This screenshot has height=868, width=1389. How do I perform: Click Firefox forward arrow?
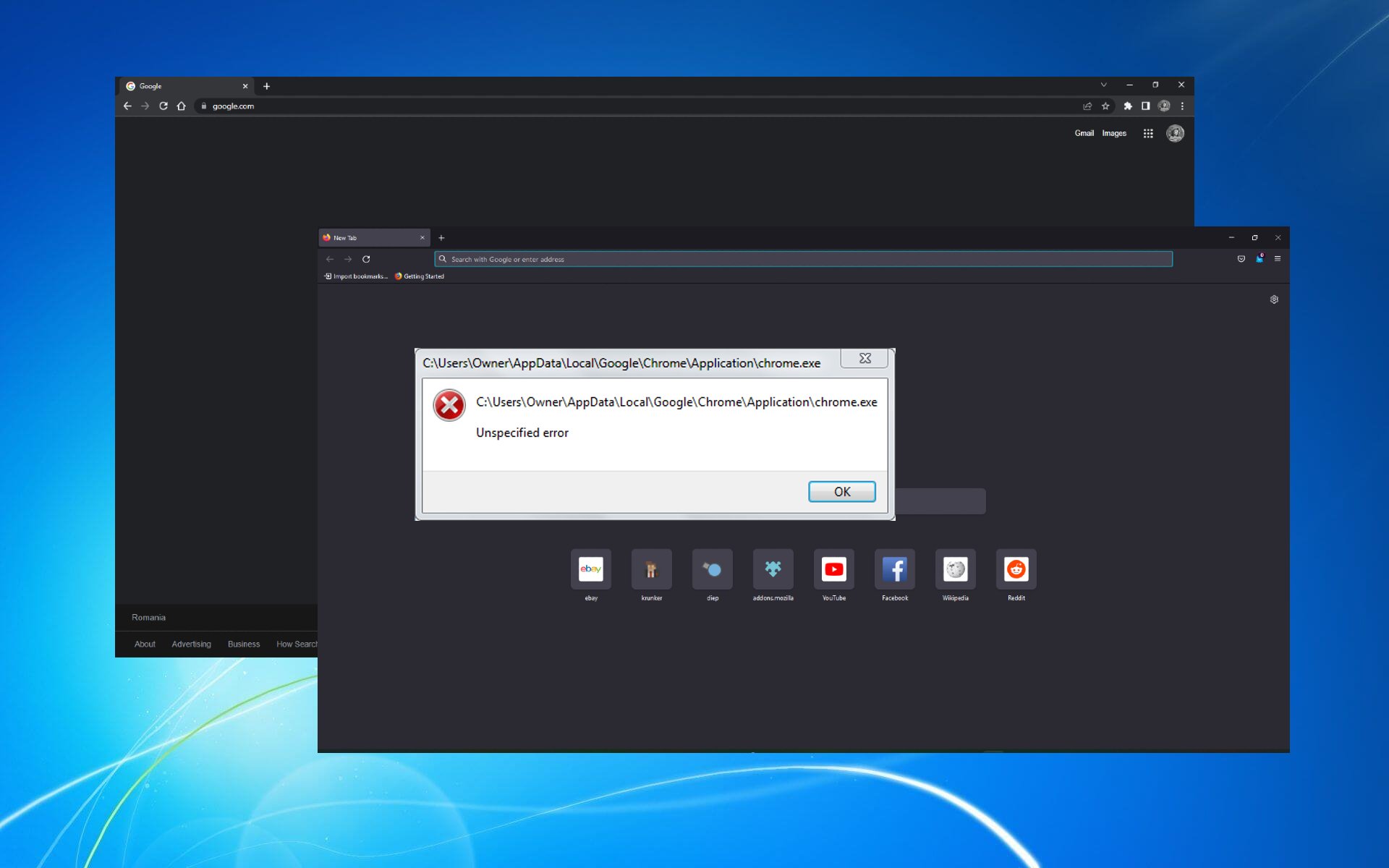click(x=348, y=259)
